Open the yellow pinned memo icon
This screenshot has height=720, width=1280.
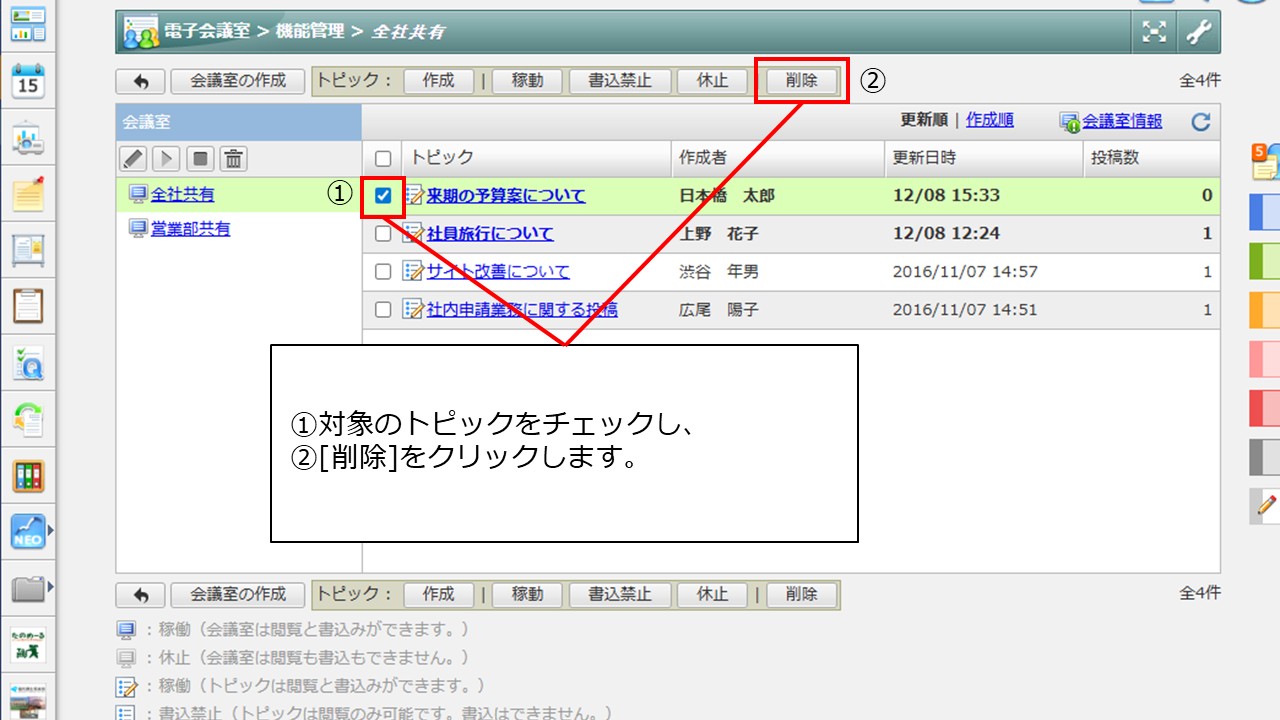pos(28,194)
